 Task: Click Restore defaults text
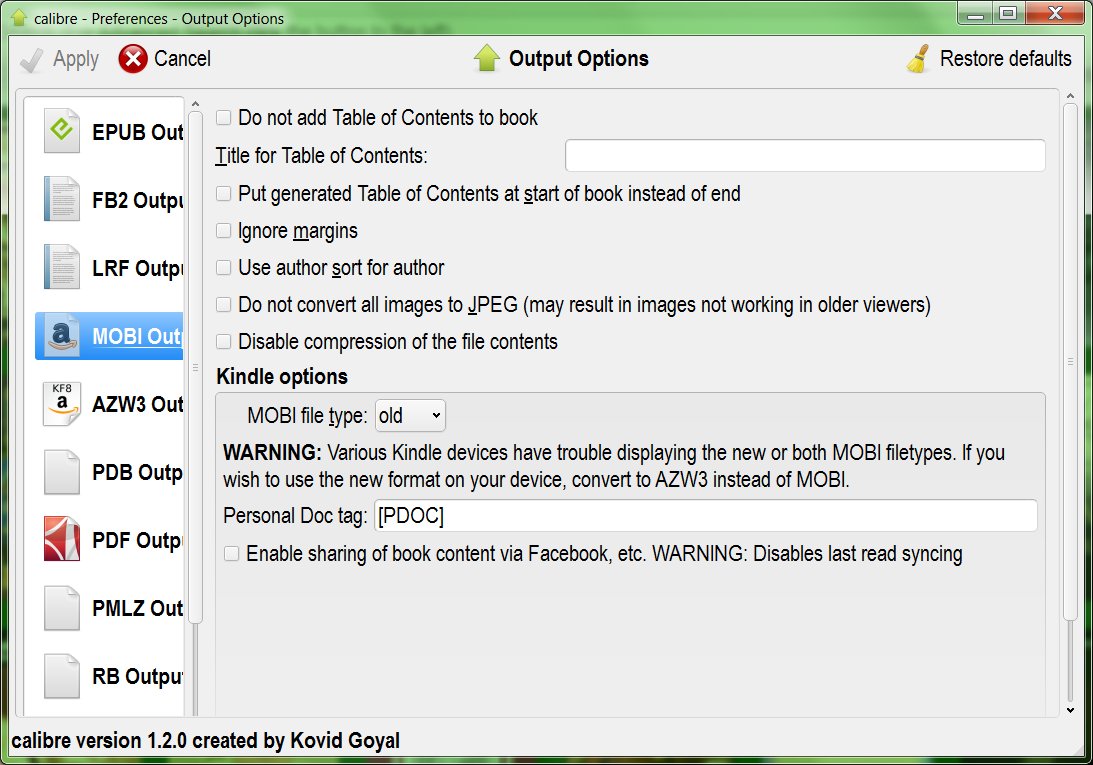tap(1005, 59)
